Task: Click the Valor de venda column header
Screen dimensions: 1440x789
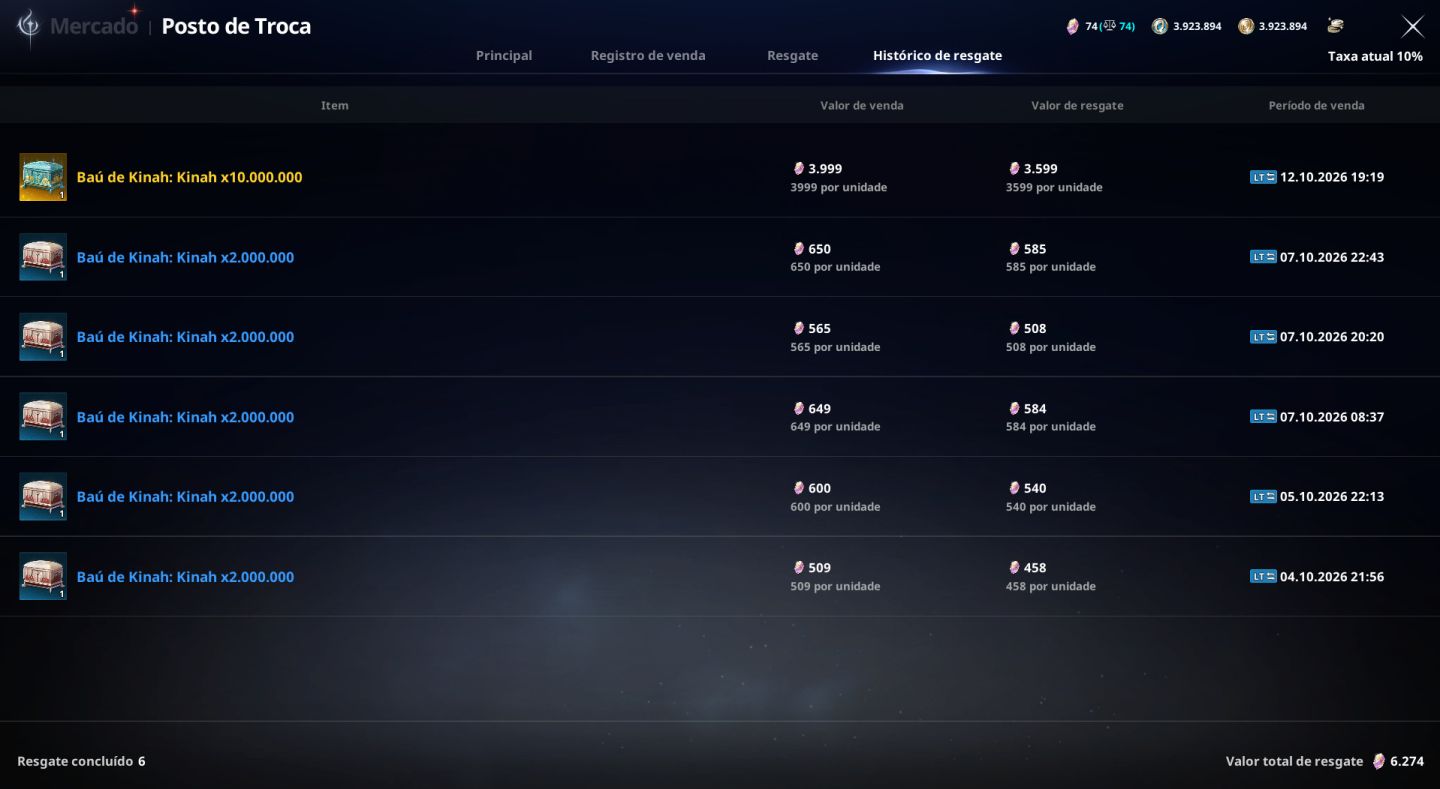Action: click(x=862, y=105)
